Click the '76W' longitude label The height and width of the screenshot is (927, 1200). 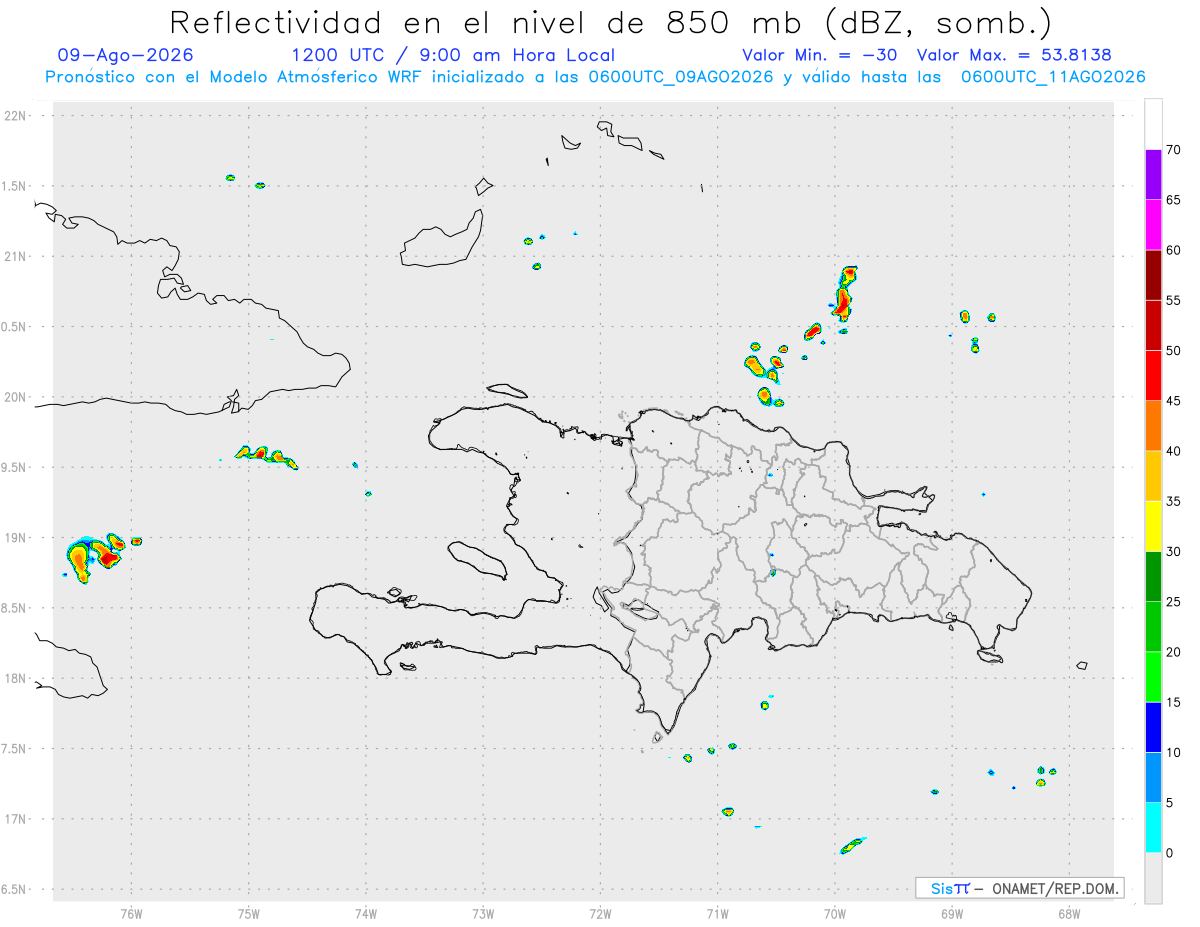(131, 913)
